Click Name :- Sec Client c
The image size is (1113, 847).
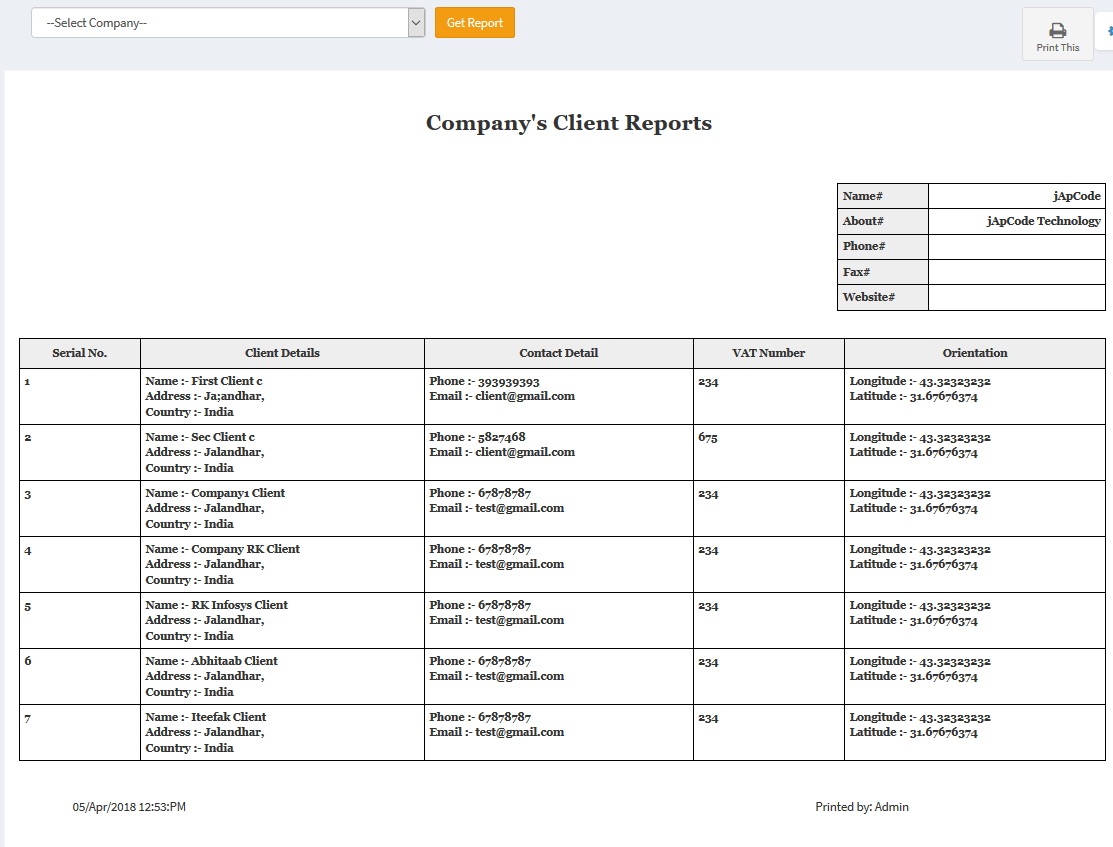200,437
